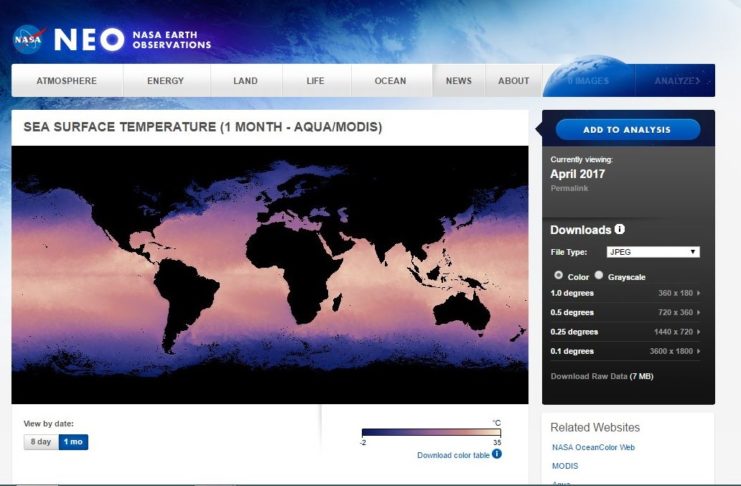
Task: Switch view to 8 day
Action: point(41,442)
